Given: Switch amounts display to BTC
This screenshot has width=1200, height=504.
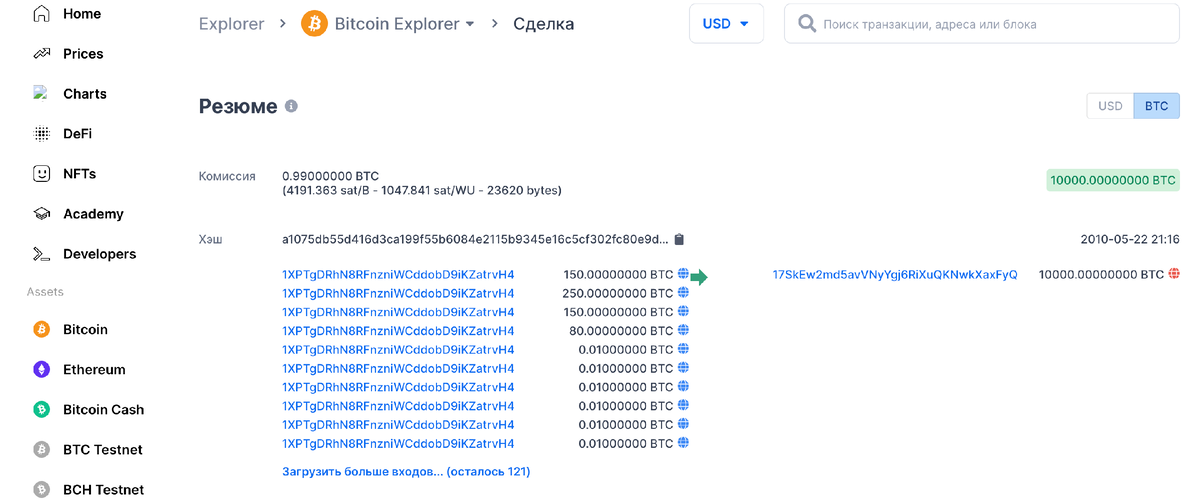Looking at the screenshot, I should 1156,106.
